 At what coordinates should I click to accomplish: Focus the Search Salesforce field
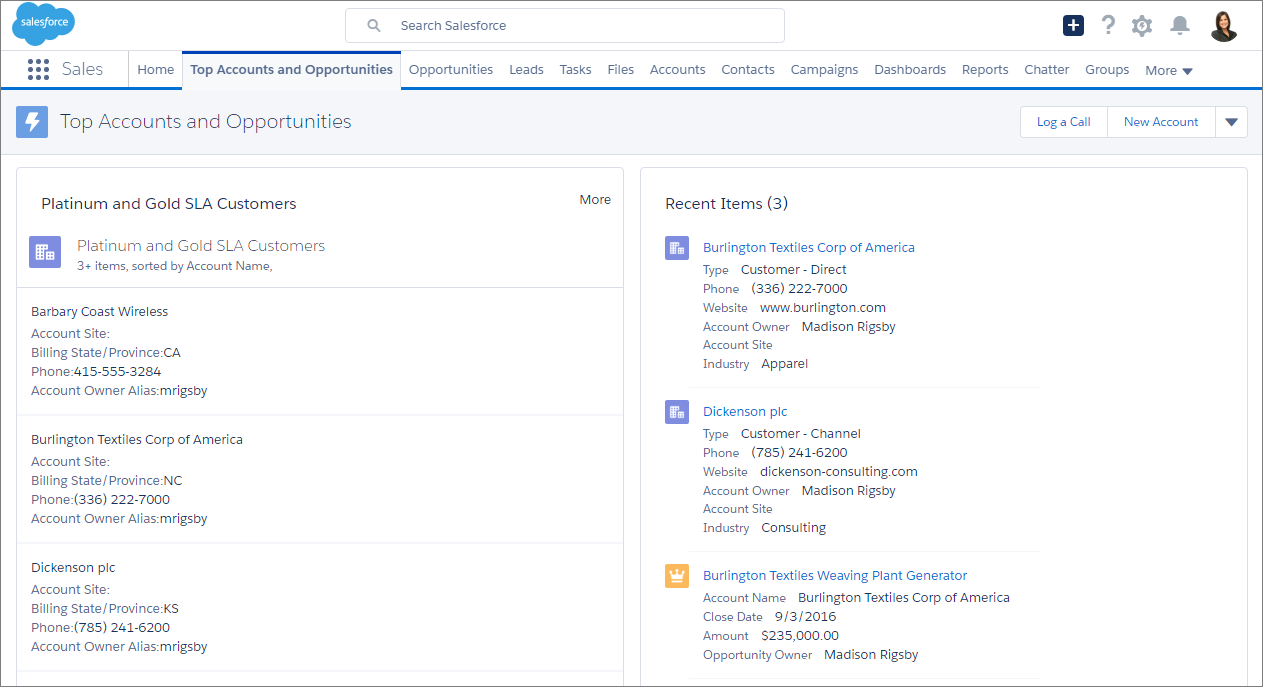(x=565, y=26)
